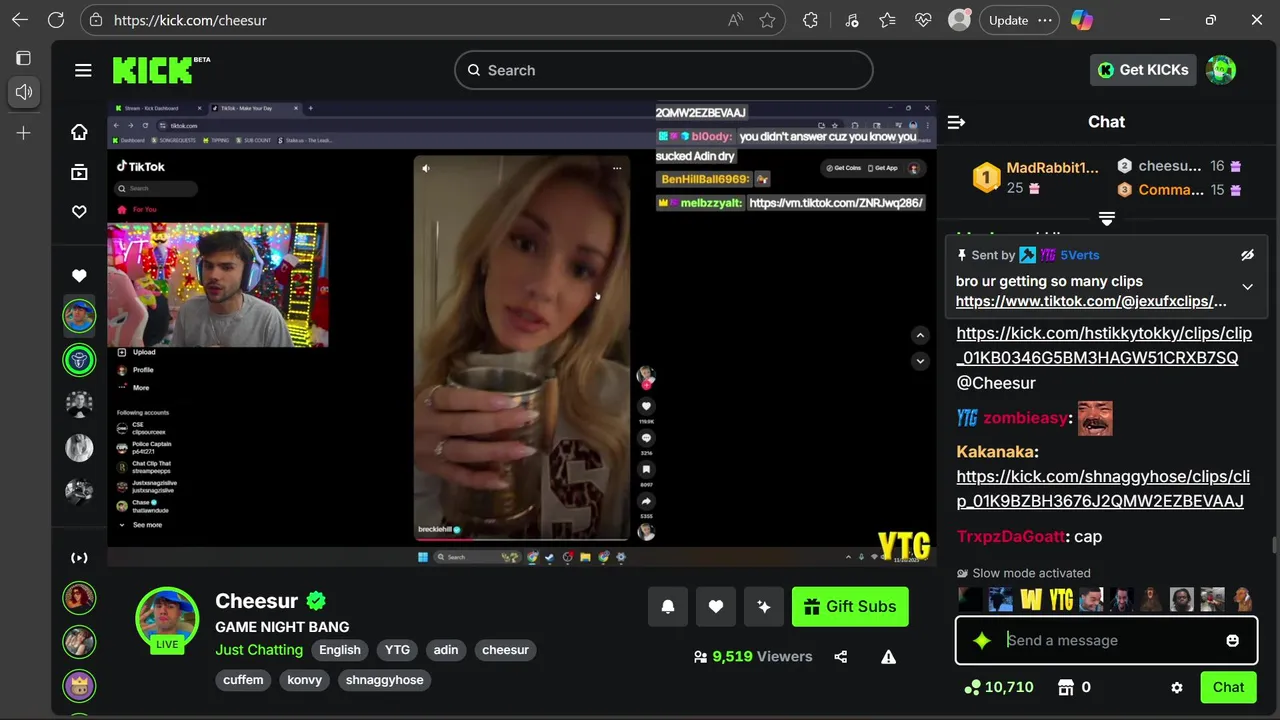Select the cuffem tag
Image resolution: width=1280 pixels, height=720 pixels.
click(x=243, y=680)
